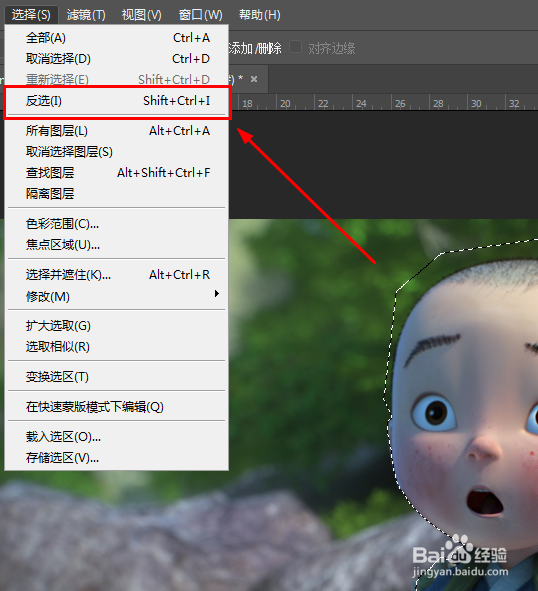Viewport: 538px width, 591px height.
Task: Expand the 修改(M) submenu
Action: (x=116, y=297)
